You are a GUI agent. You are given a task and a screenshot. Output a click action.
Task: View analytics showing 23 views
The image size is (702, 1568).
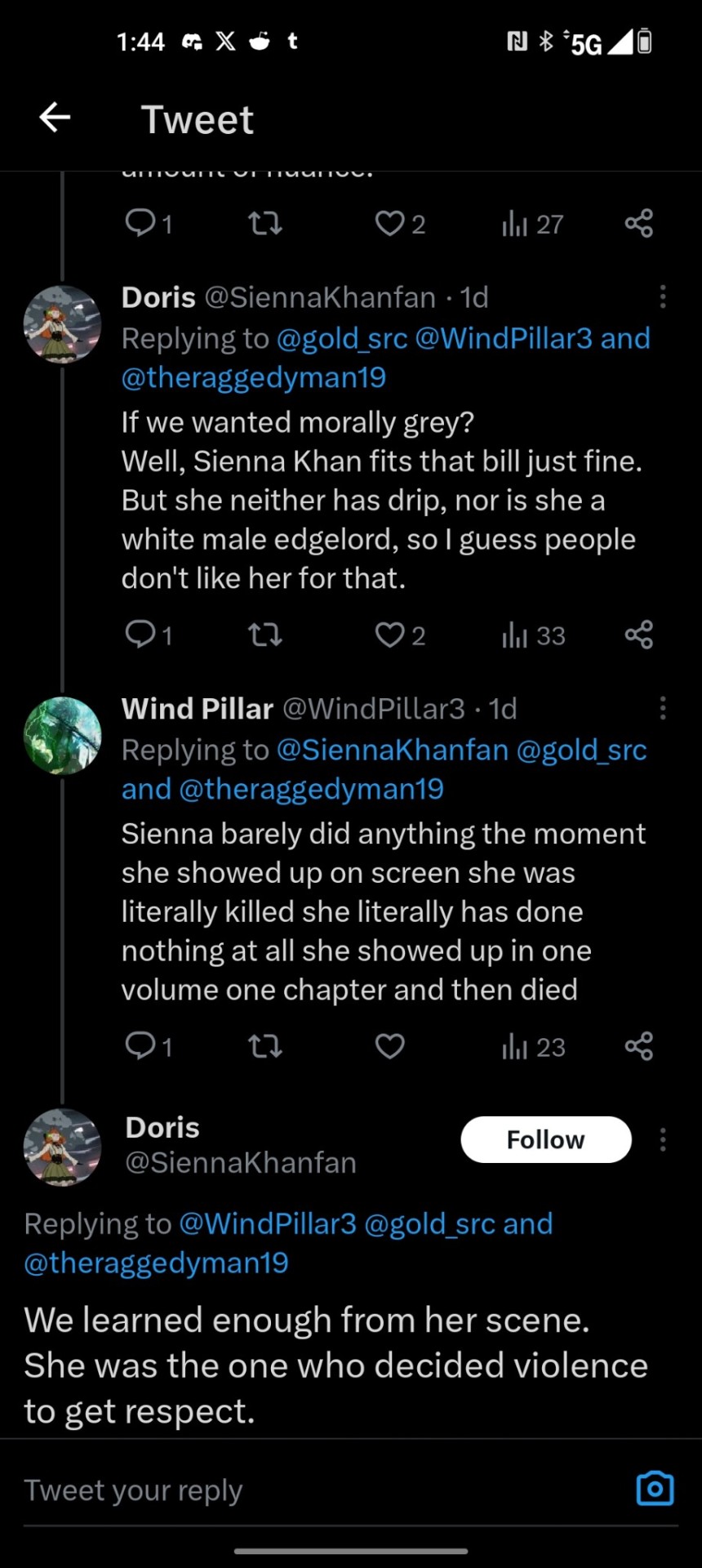[533, 1046]
